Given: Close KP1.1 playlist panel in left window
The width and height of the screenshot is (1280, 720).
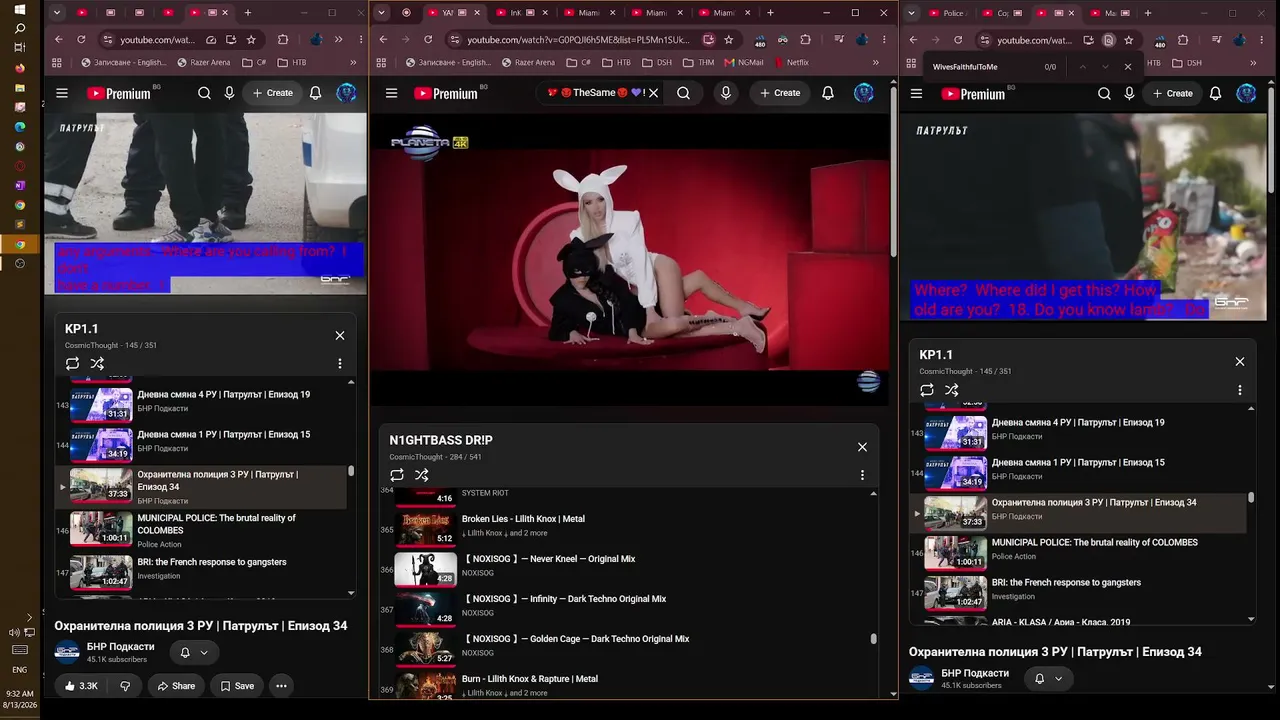Looking at the screenshot, I should 340,336.
